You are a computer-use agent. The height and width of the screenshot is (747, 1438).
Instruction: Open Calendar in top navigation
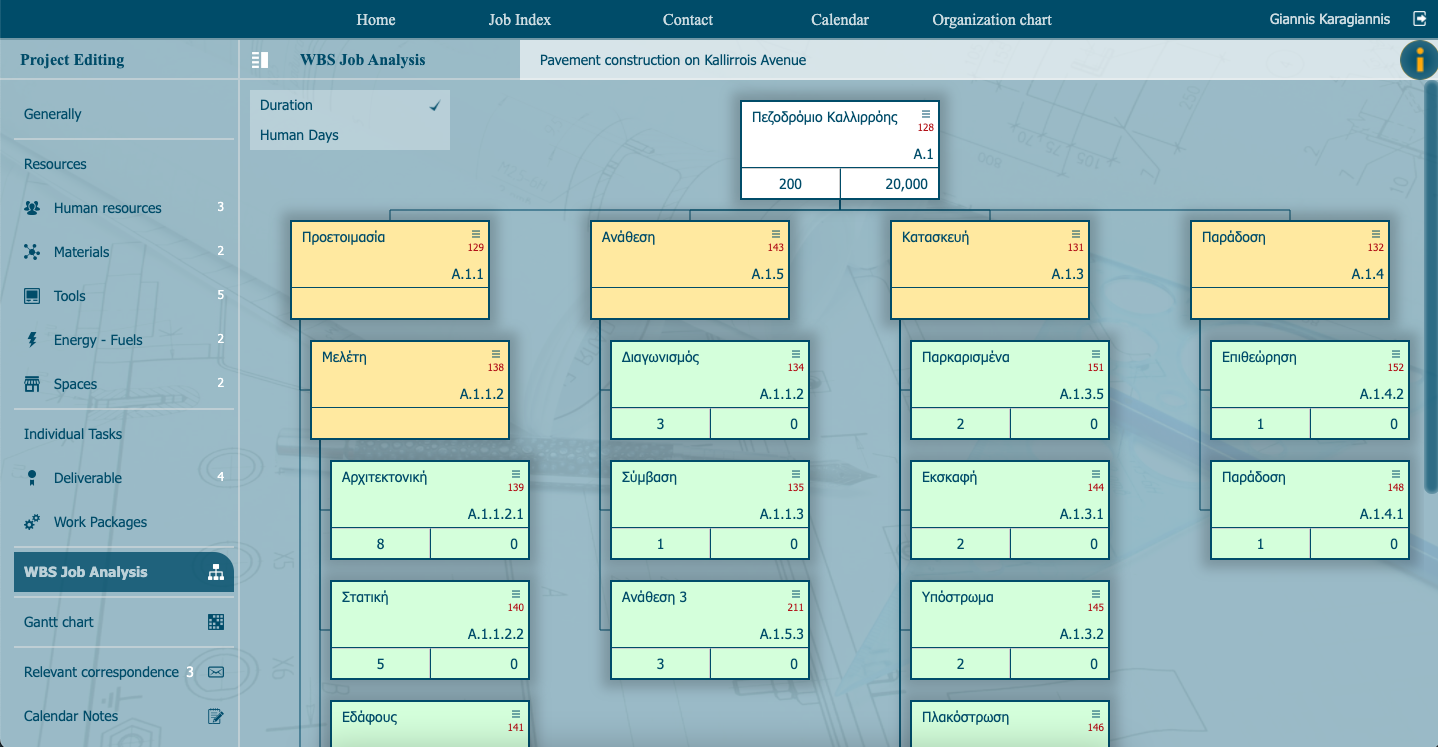tap(840, 20)
